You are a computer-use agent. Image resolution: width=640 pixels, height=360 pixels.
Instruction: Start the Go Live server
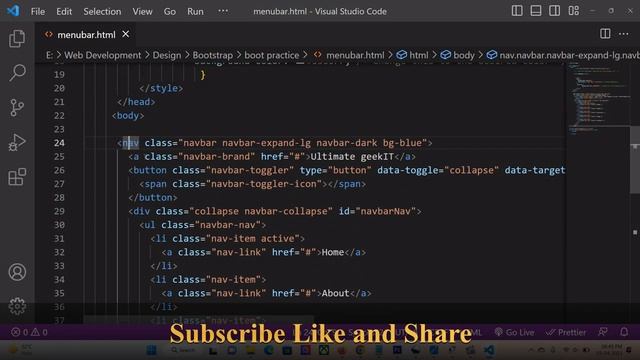tap(514, 332)
